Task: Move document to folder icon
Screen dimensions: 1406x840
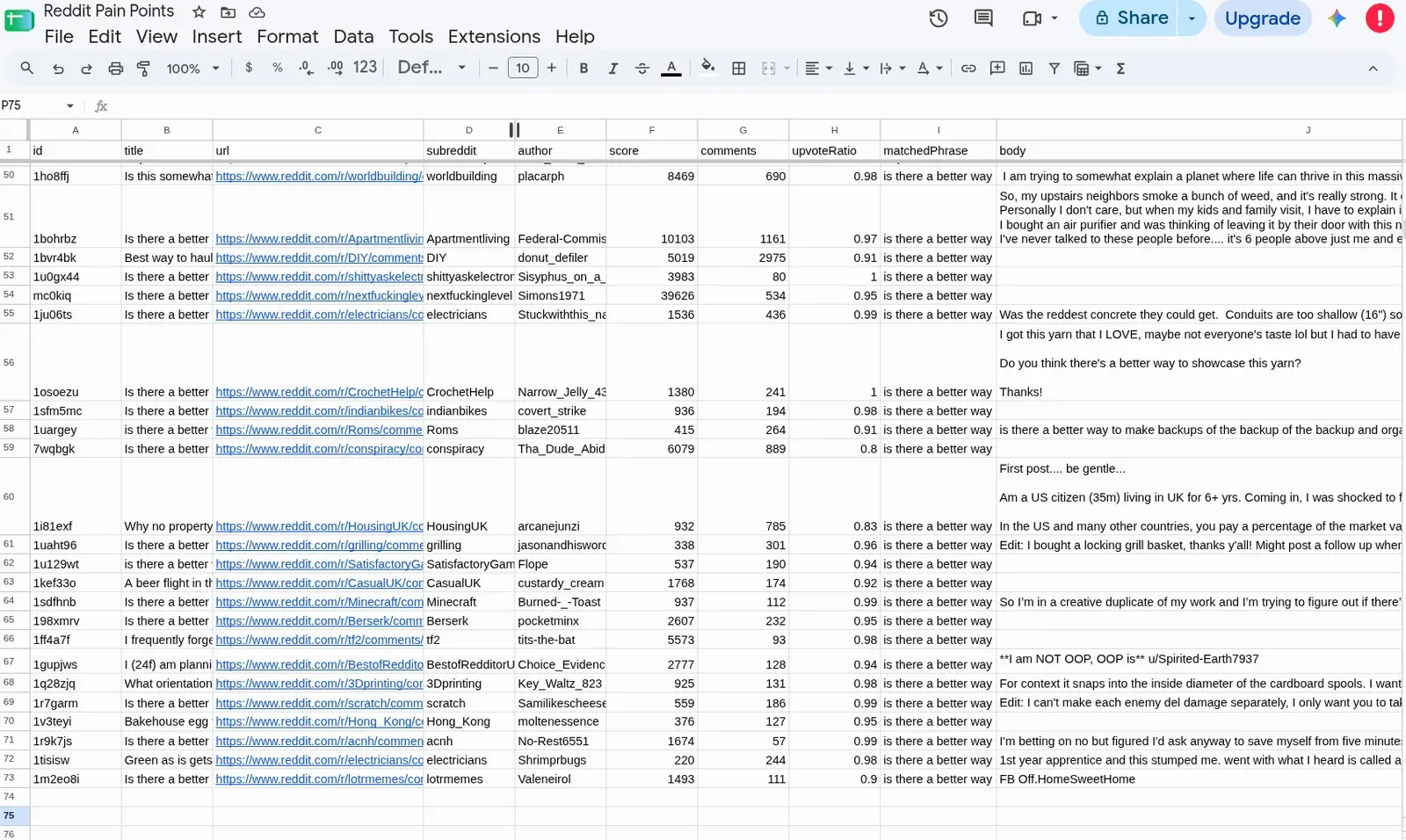Action: click(228, 12)
